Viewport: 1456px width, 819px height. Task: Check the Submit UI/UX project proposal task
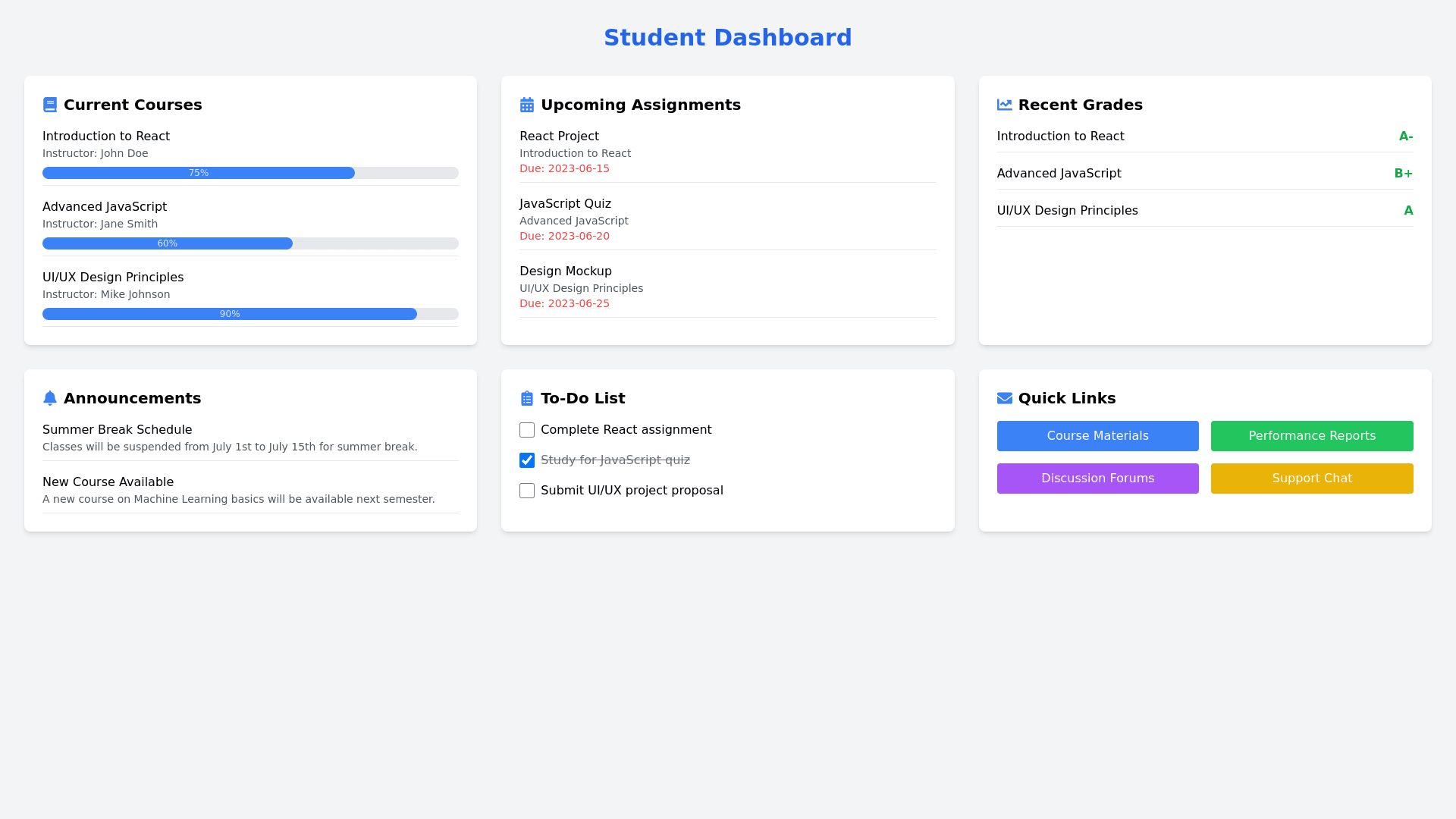click(x=527, y=491)
